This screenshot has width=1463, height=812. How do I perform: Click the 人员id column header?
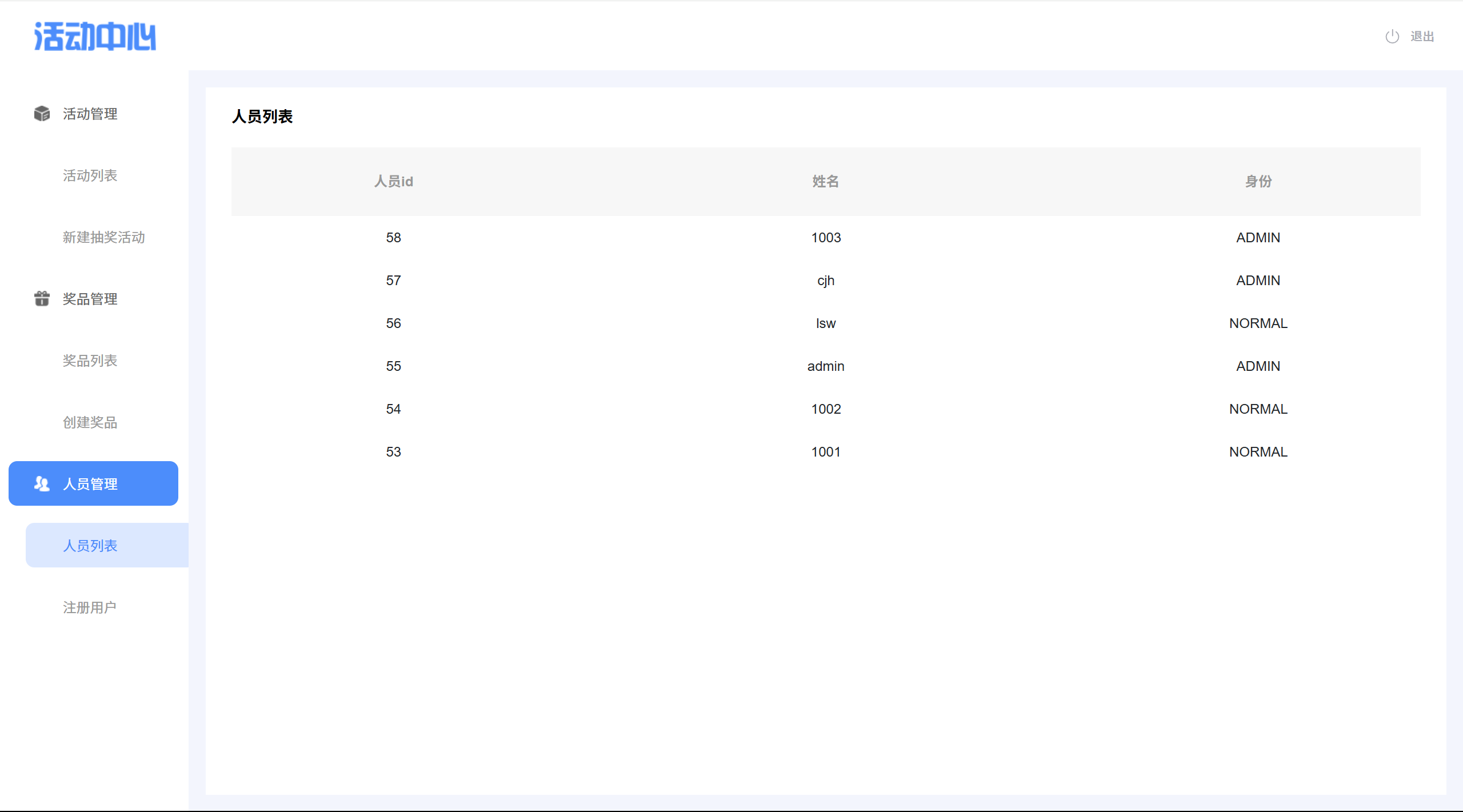point(393,182)
